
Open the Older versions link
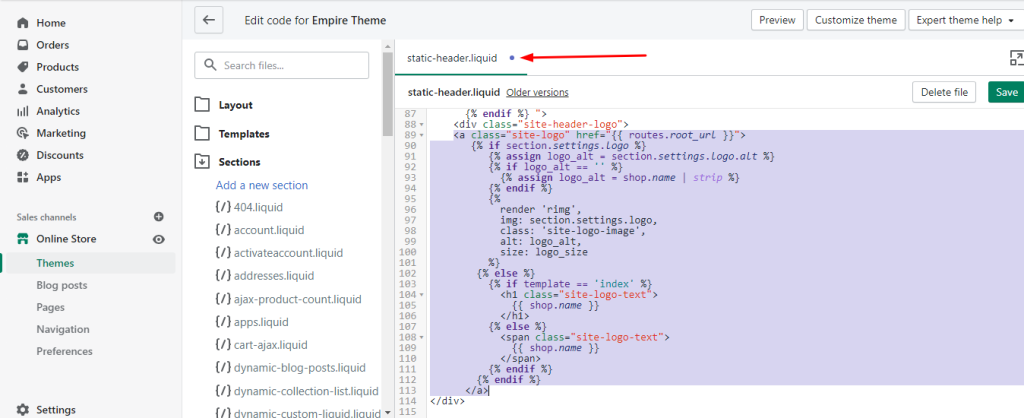click(x=537, y=93)
